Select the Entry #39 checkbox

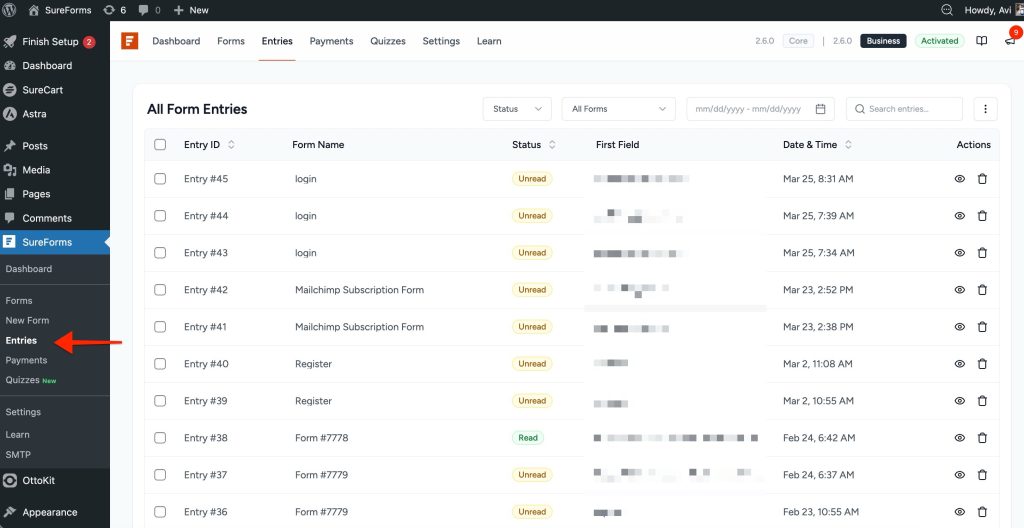click(x=160, y=401)
